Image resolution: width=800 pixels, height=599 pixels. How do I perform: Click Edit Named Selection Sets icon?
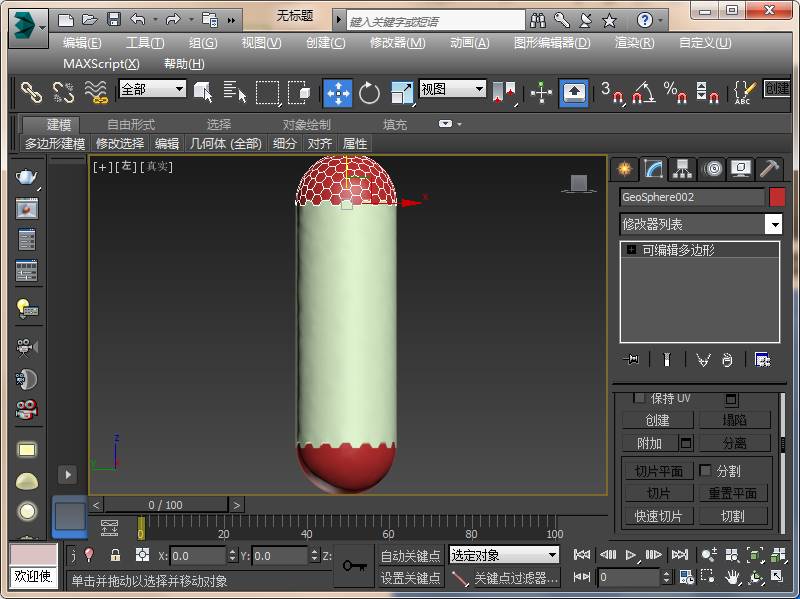(x=744, y=92)
